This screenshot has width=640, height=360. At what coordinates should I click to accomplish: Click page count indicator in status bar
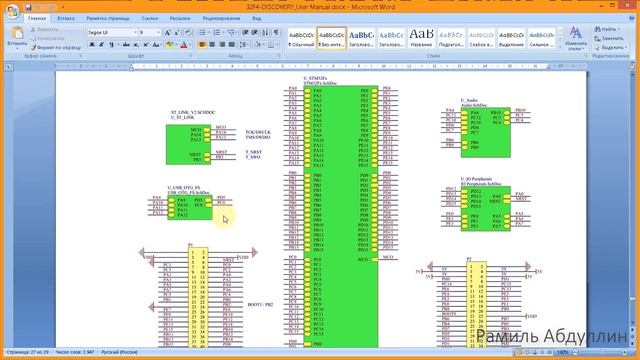(27, 352)
